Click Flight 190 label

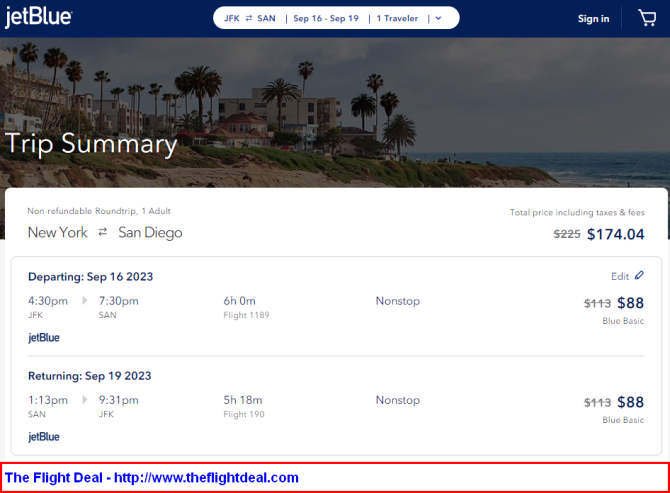(244, 414)
